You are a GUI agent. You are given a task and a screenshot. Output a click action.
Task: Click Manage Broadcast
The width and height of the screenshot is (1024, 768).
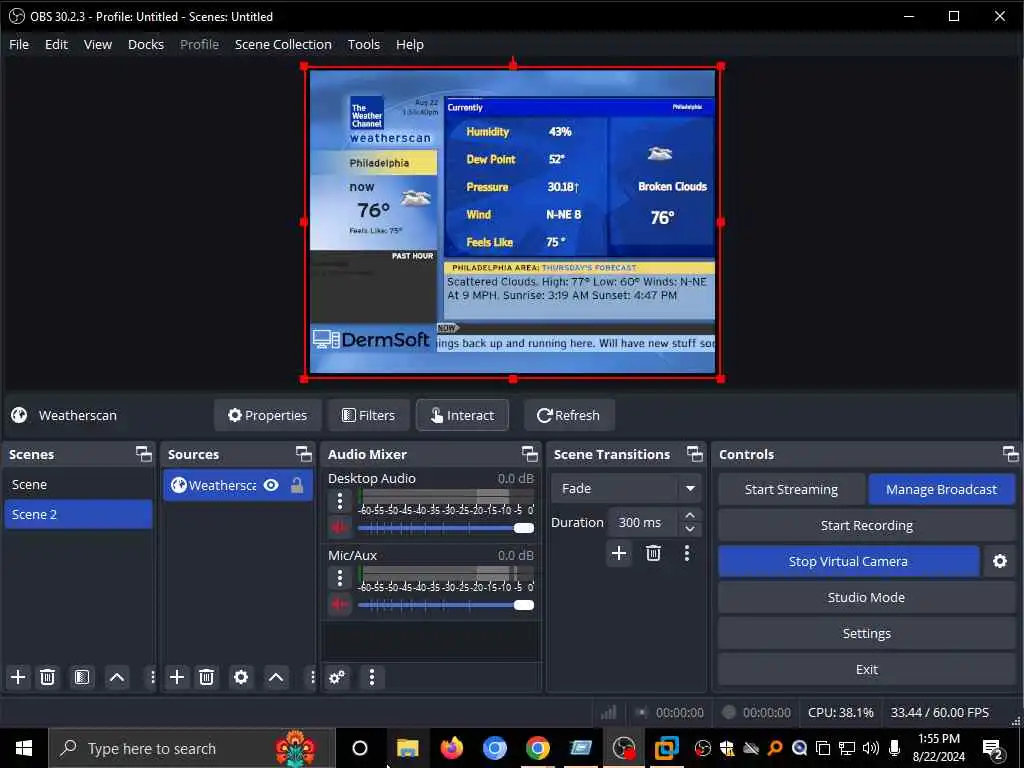[942, 490]
